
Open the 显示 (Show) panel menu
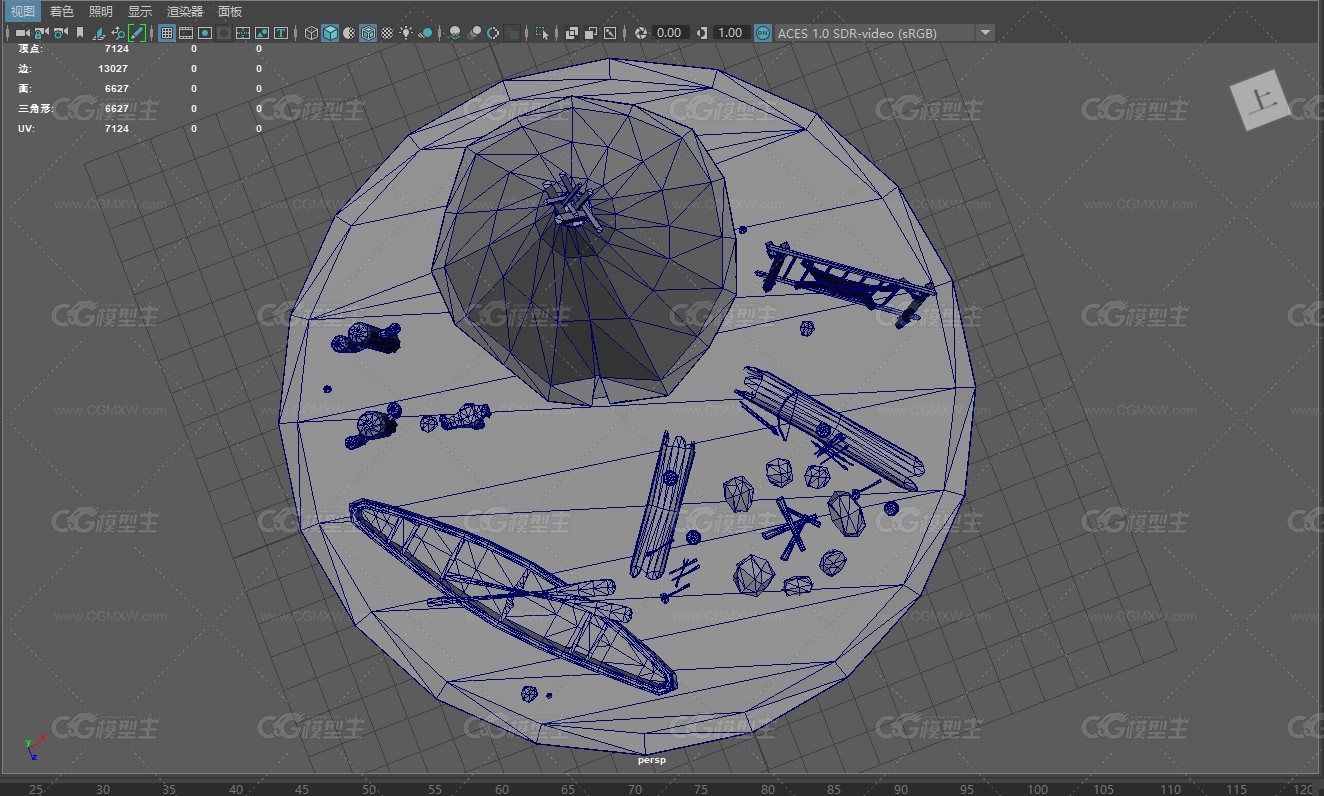[x=140, y=11]
